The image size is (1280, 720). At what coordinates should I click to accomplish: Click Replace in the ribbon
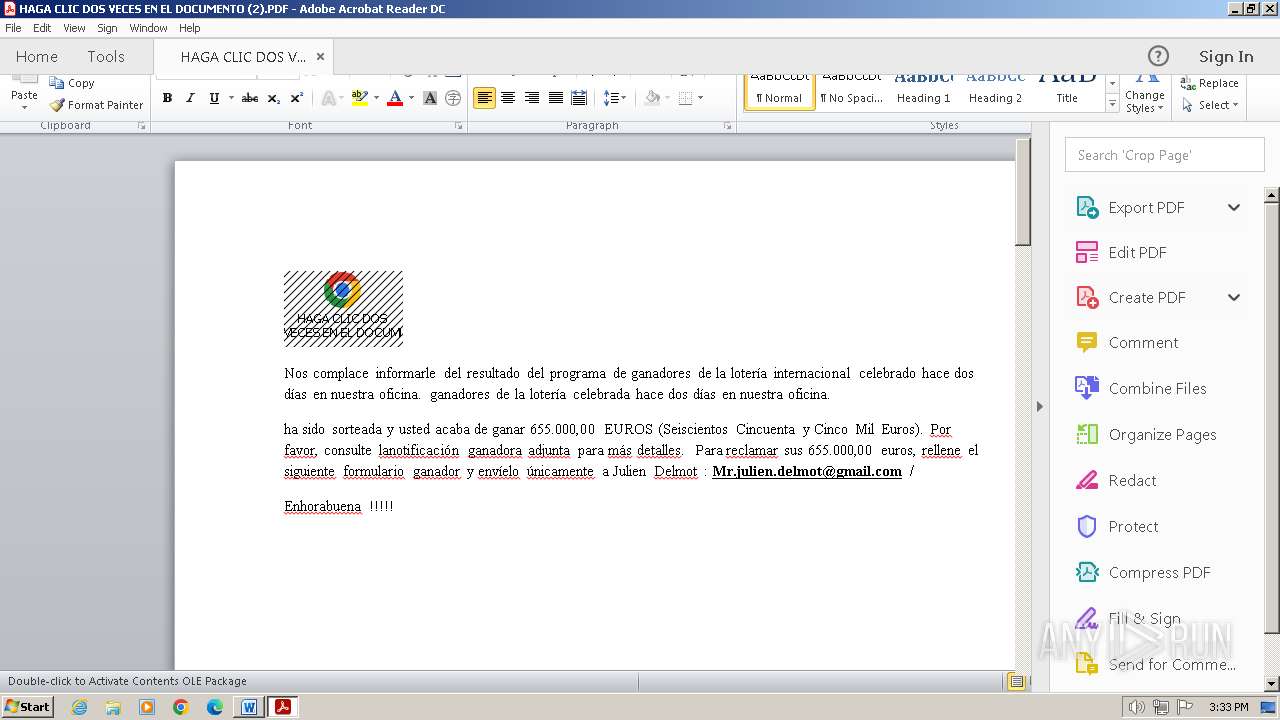[1210, 83]
